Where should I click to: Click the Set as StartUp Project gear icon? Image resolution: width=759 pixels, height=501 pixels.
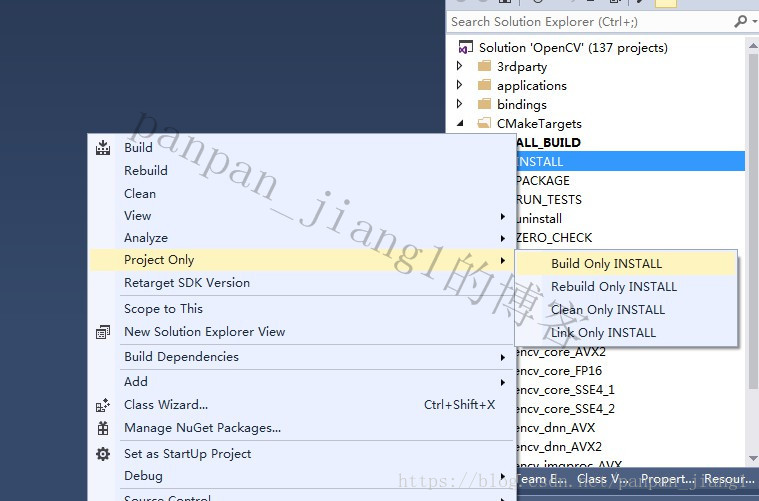point(103,454)
